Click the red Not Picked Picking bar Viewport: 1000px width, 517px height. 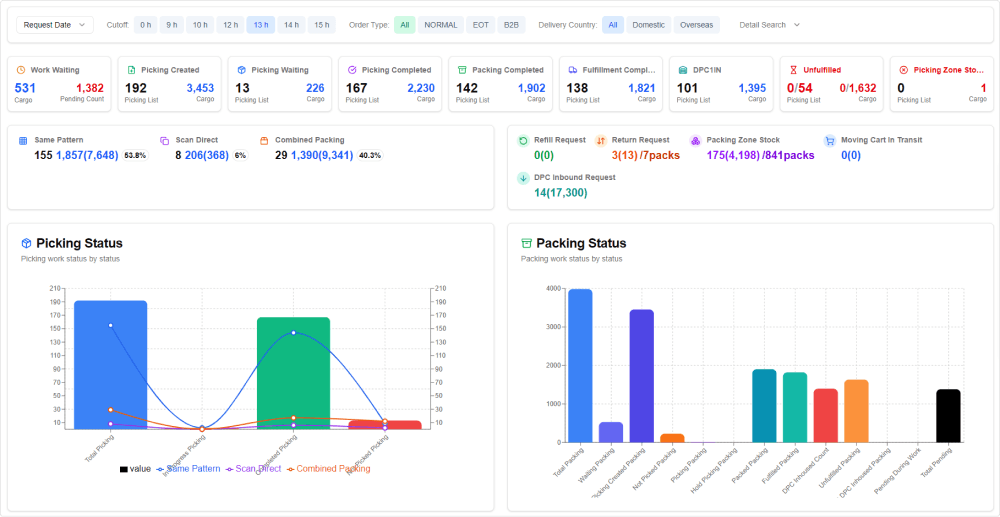pyautogui.click(x=385, y=425)
